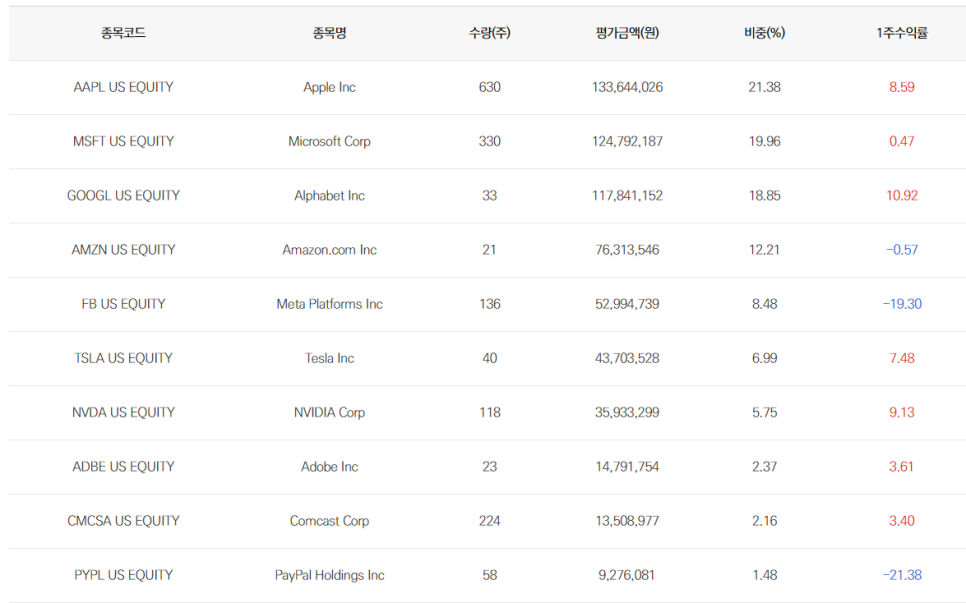
Task: Select the FB US EQUITY code cell
Action: [x=123, y=304]
